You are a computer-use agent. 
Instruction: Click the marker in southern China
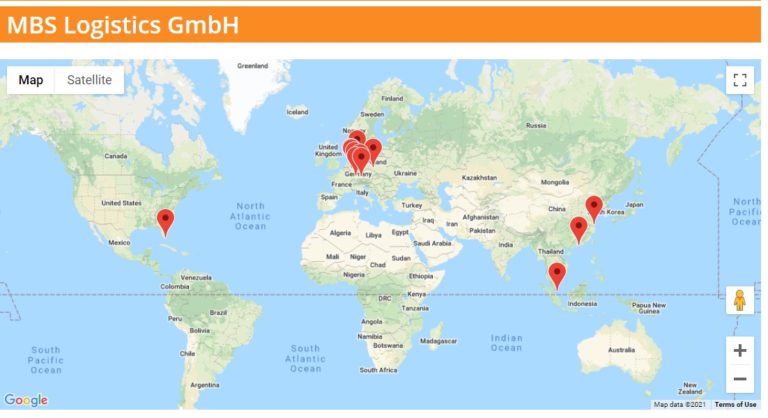pyautogui.click(x=579, y=230)
